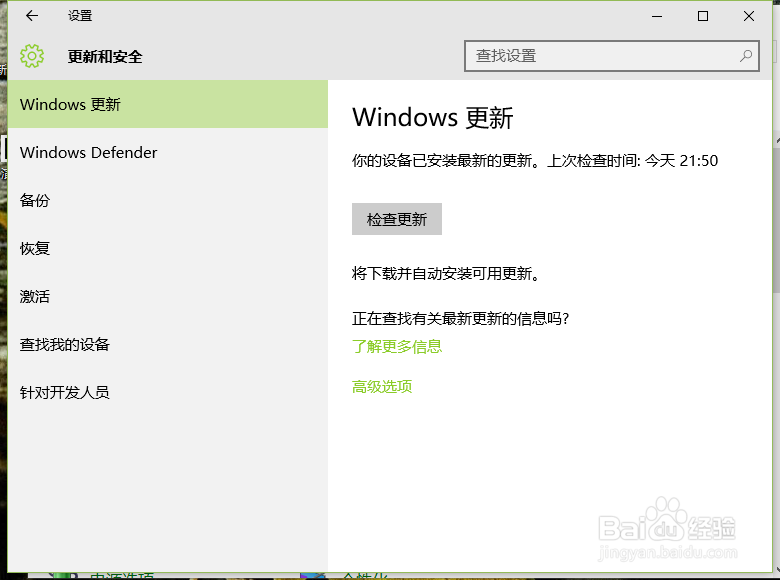
Task: Open the 高级选项 link
Action: (x=382, y=387)
